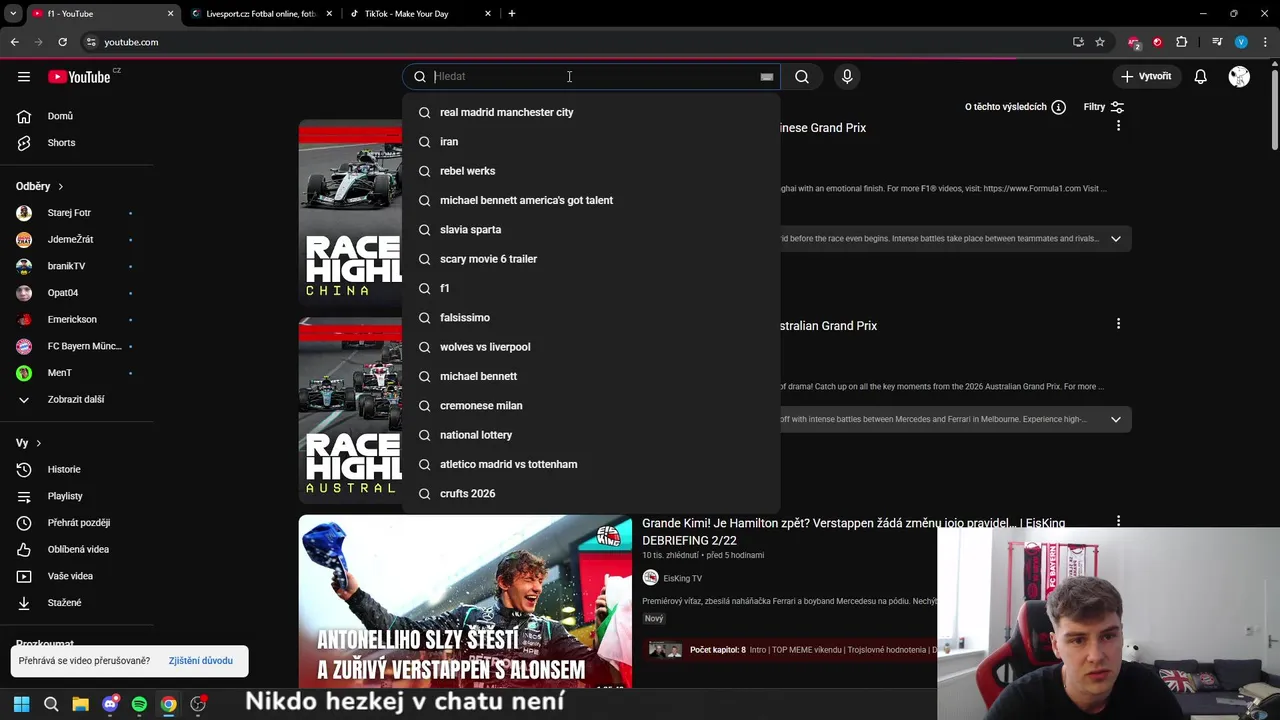Image resolution: width=1280 pixels, height=720 pixels.
Task: Expand the Australian Grand Prix video description chevron
Action: click(x=1116, y=419)
